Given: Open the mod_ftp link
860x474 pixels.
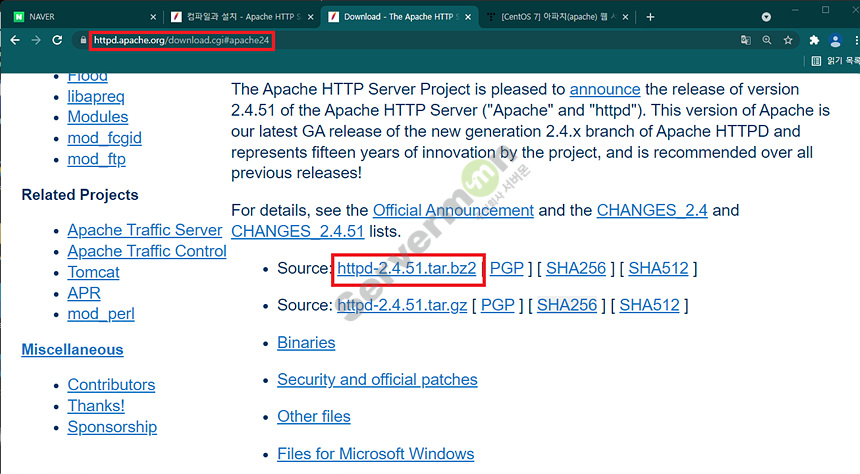Looking at the screenshot, I should tap(97, 159).
